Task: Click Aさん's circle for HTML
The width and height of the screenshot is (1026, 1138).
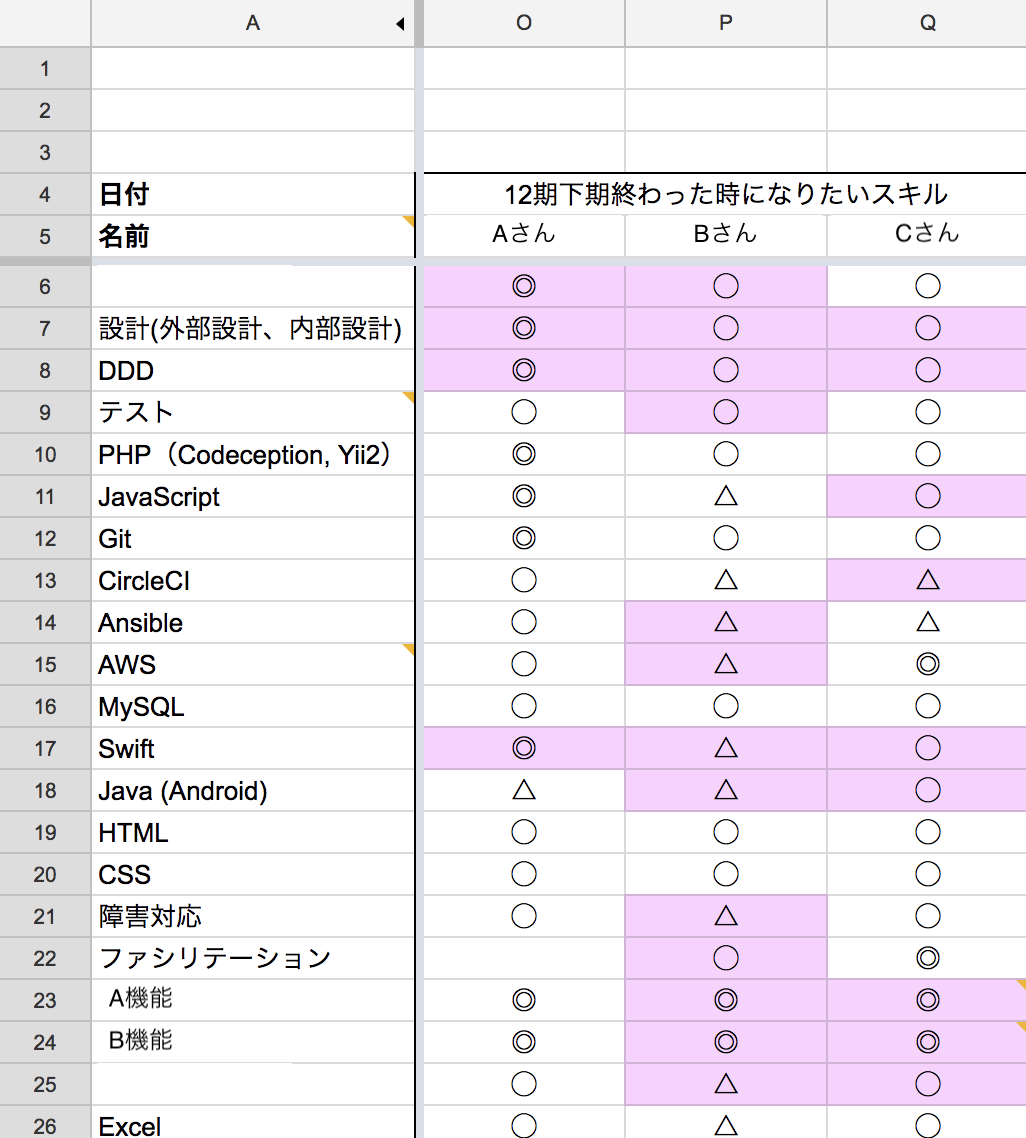Action: [x=524, y=832]
